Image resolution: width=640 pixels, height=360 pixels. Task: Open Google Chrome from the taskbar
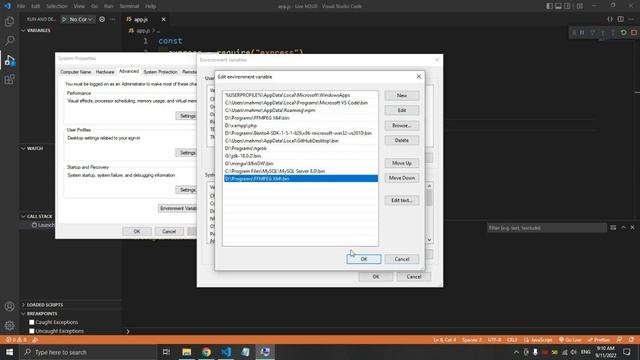pyautogui.click(x=206, y=352)
